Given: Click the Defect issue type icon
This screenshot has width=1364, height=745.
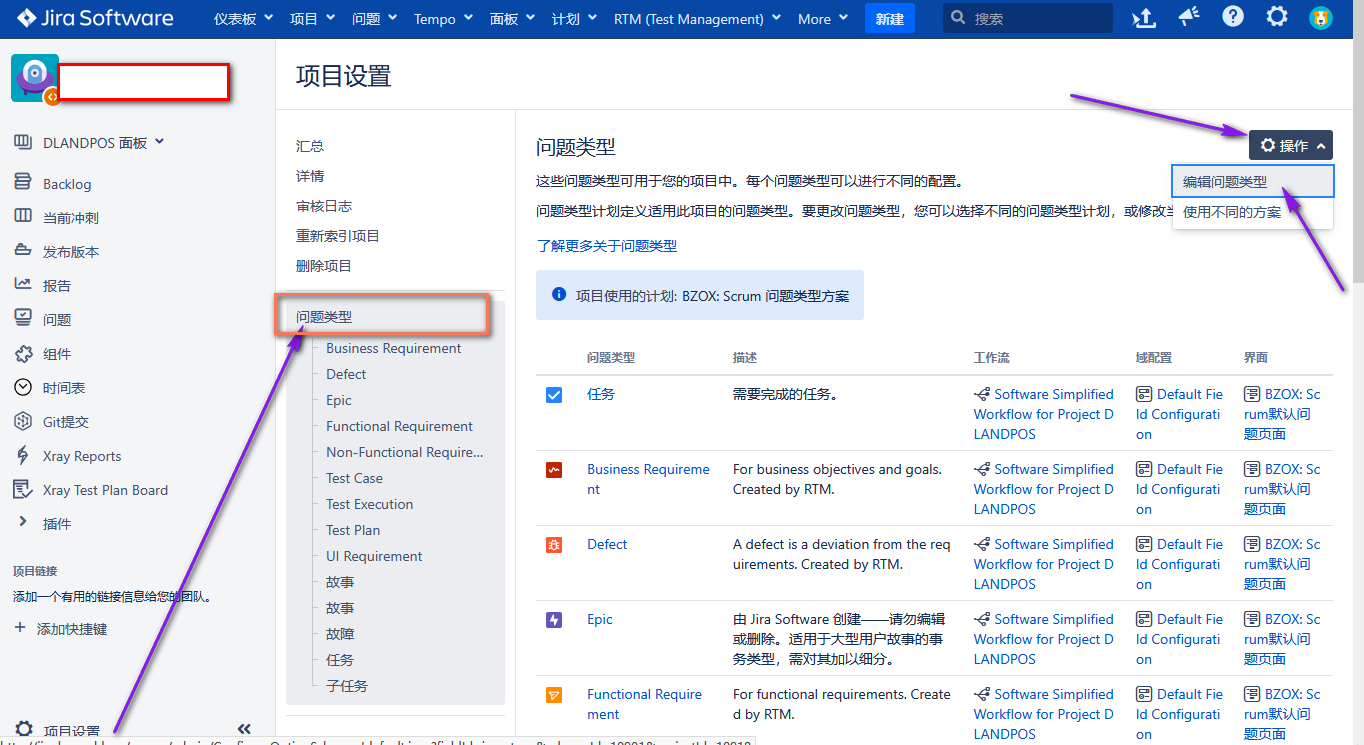Looking at the screenshot, I should [554, 545].
